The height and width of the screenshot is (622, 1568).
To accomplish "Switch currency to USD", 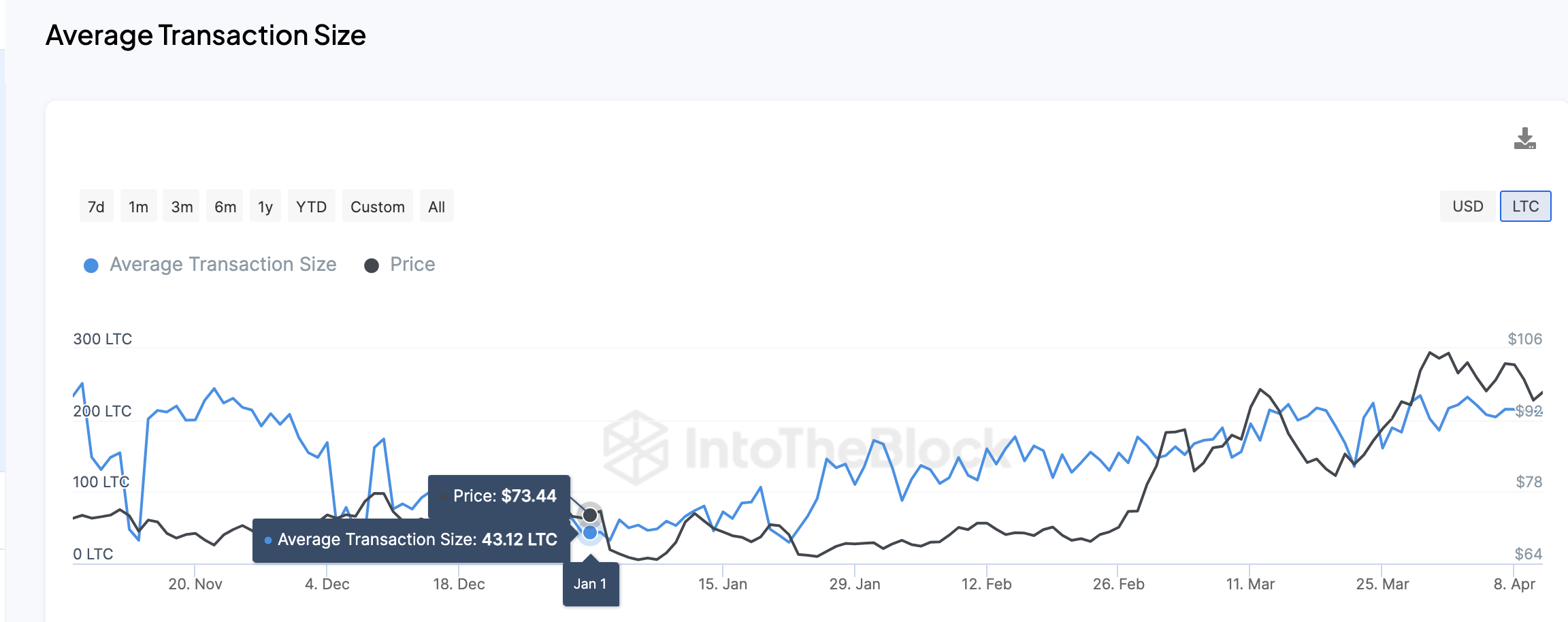I will [x=1468, y=206].
